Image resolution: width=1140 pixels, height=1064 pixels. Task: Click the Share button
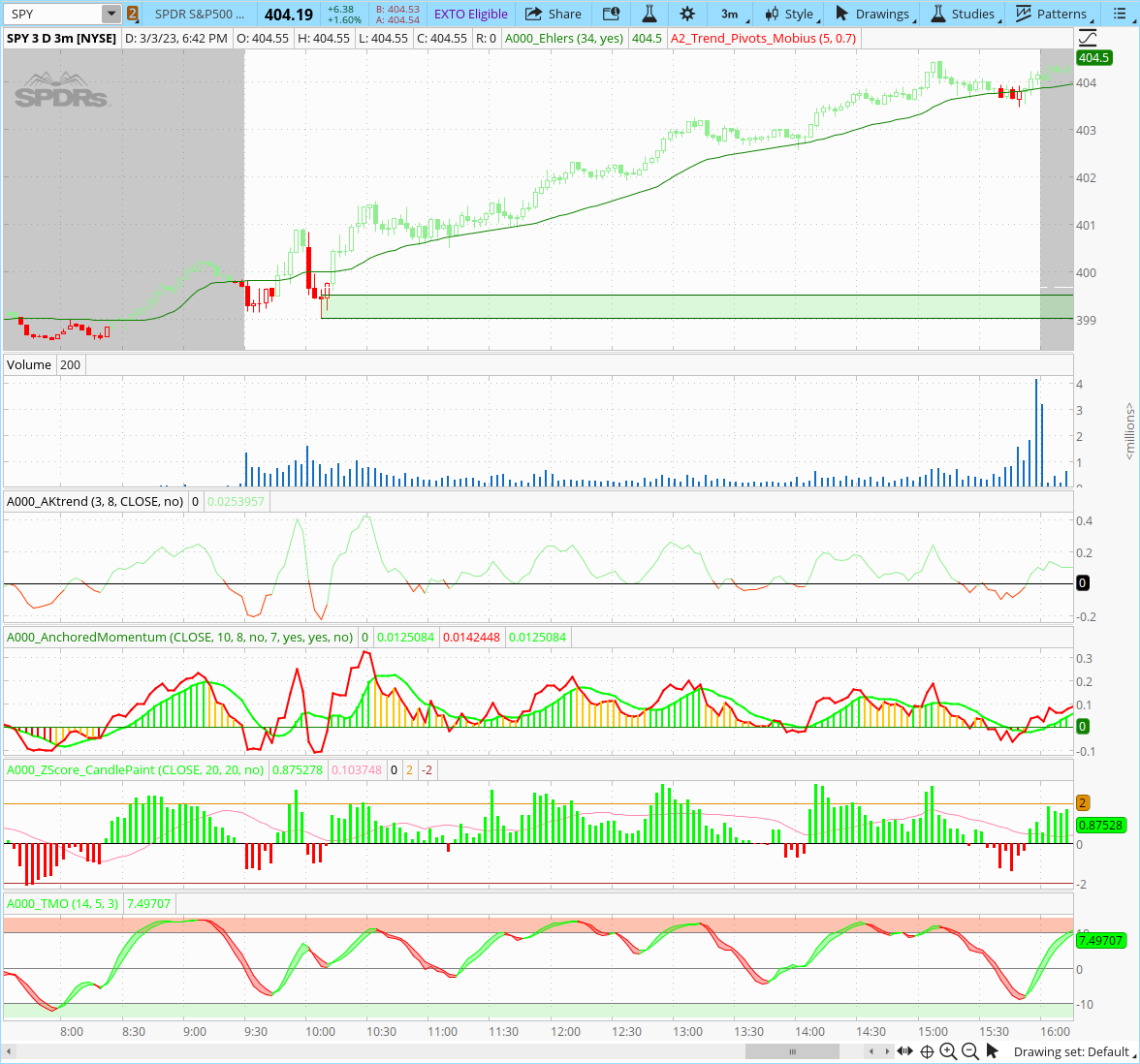click(x=554, y=14)
